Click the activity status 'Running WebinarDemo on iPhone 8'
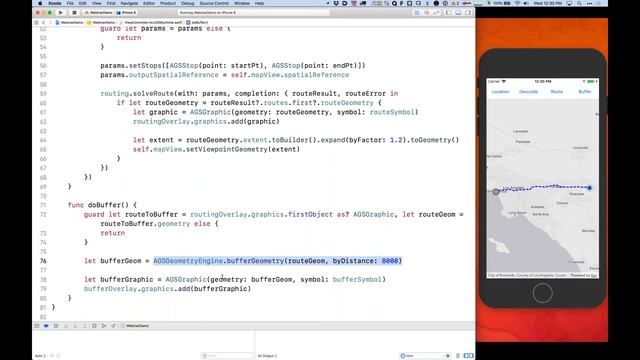The image size is (640, 360). coord(253,13)
